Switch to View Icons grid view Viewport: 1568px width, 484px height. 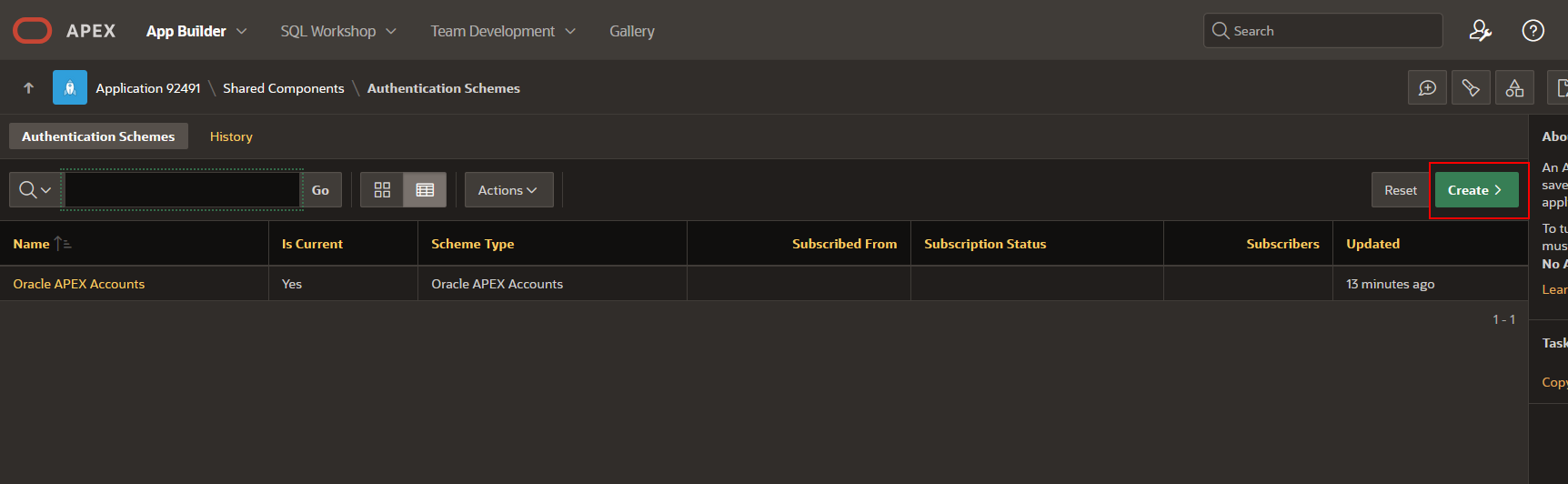[x=382, y=190]
